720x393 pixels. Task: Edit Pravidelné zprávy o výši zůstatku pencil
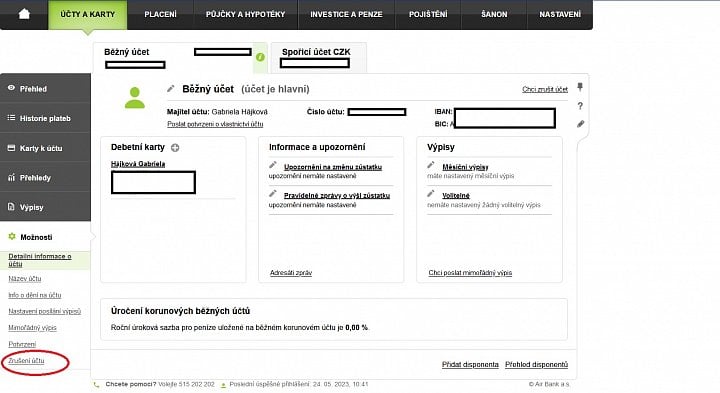pyautogui.click(x=273, y=193)
